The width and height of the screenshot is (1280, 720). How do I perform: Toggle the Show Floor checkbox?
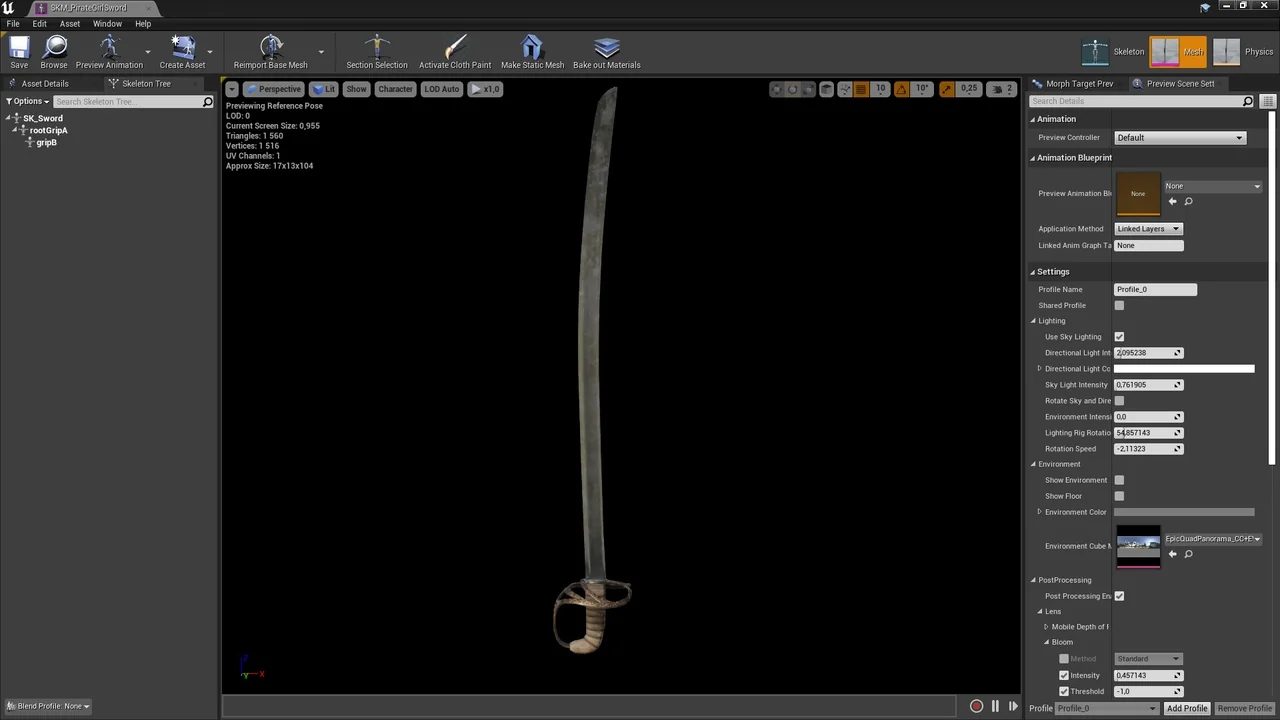1119,496
